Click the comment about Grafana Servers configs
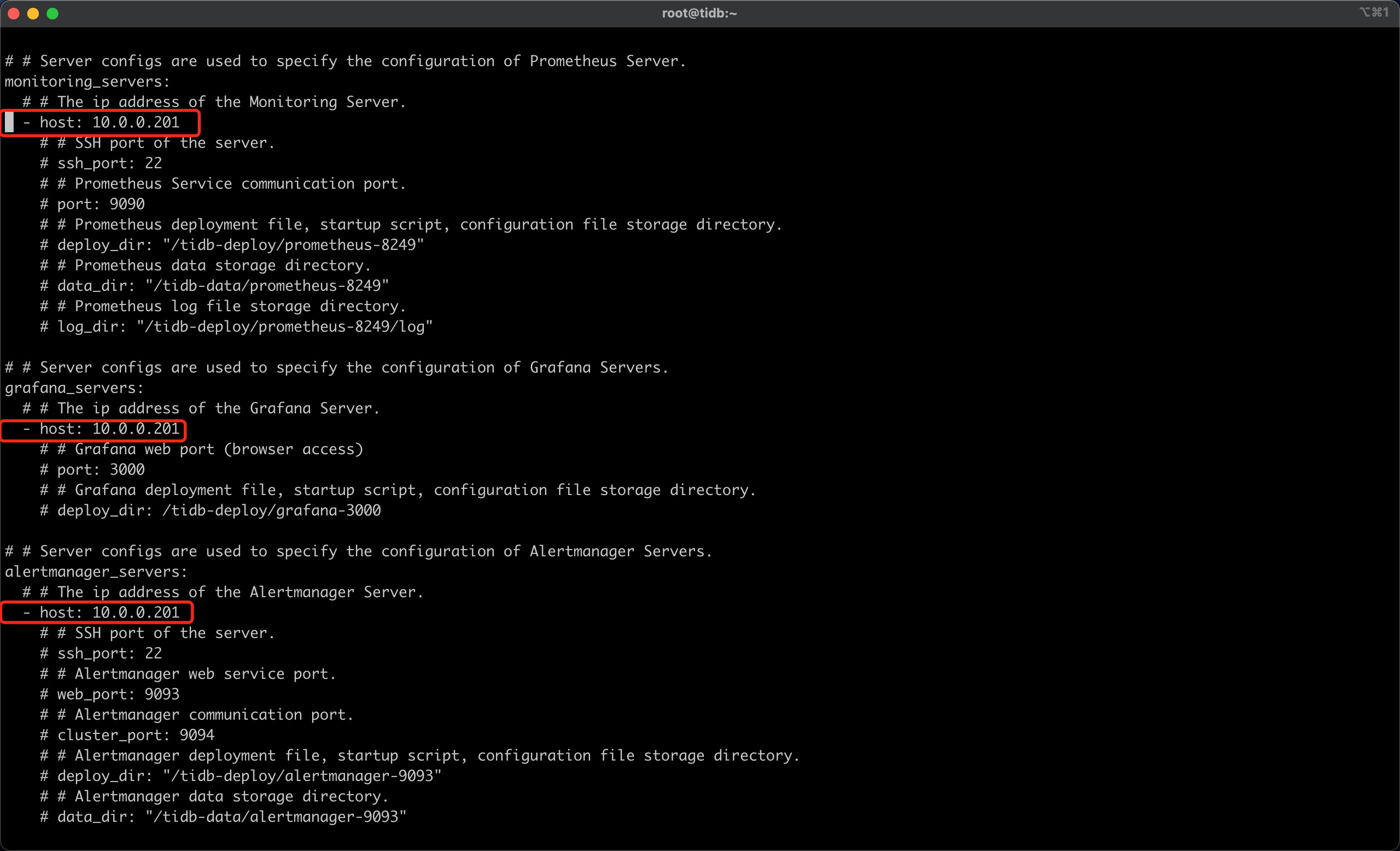The image size is (1400, 851). (336, 367)
